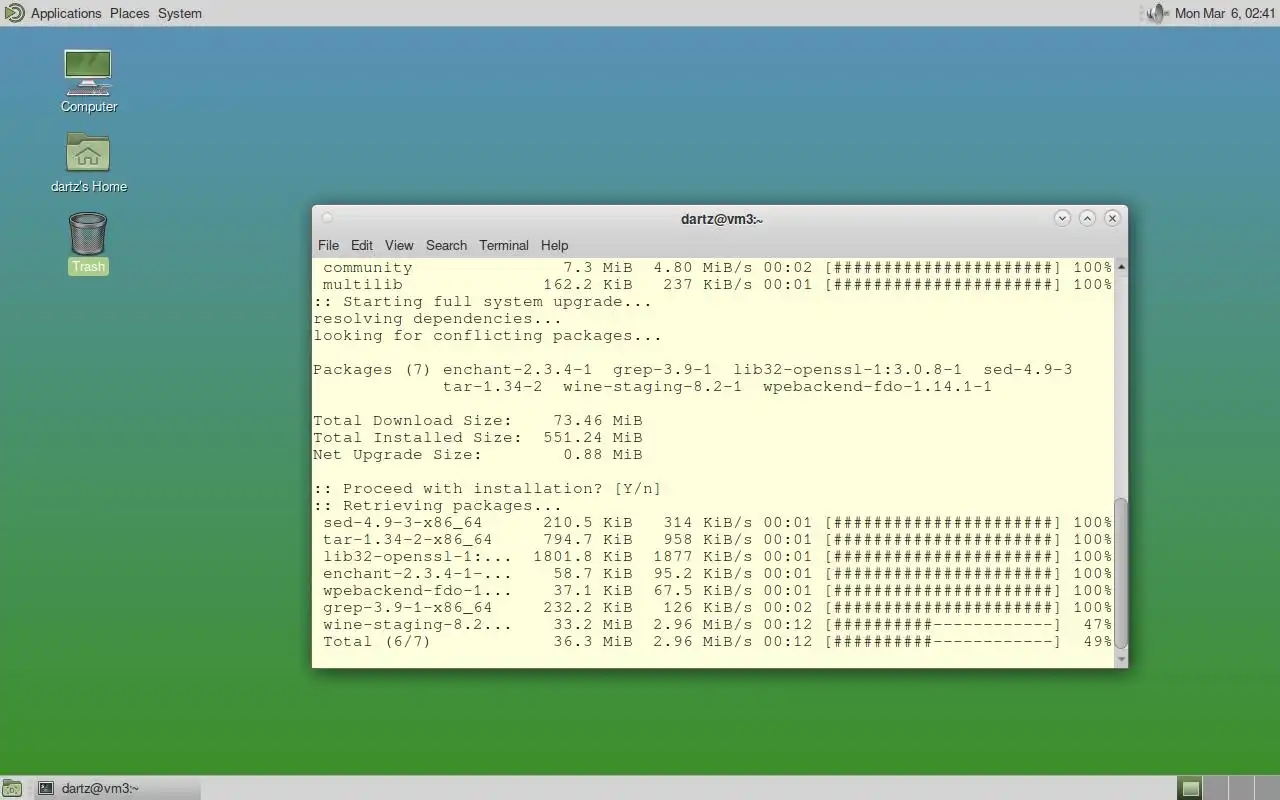The width and height of the screenshot is (1280, 800).
Task: Open the Applications menu in the top panel
Action: (x=66, y=13)
